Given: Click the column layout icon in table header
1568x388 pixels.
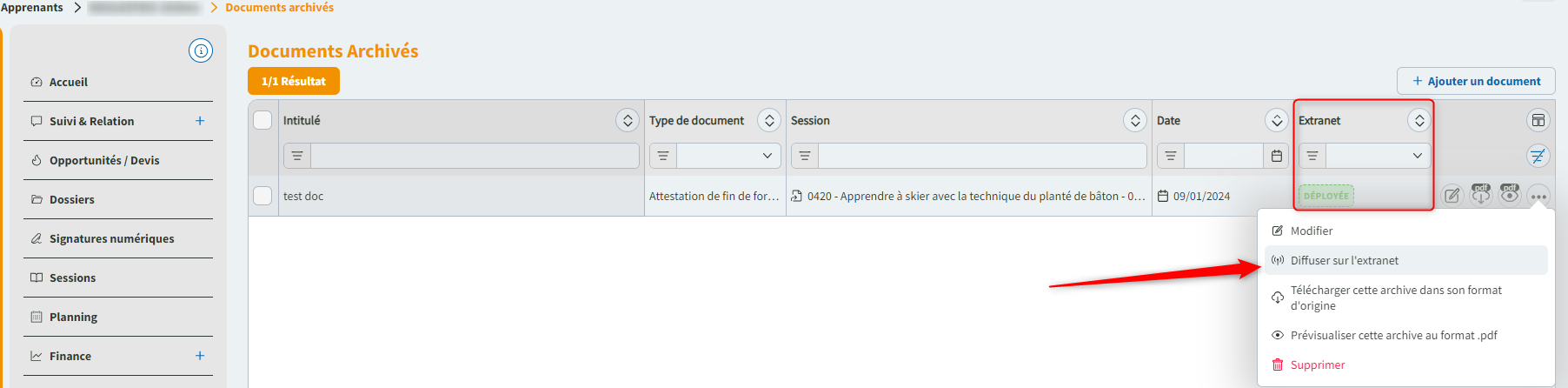Looking at the screenshot, I should tap(1538, 121).
